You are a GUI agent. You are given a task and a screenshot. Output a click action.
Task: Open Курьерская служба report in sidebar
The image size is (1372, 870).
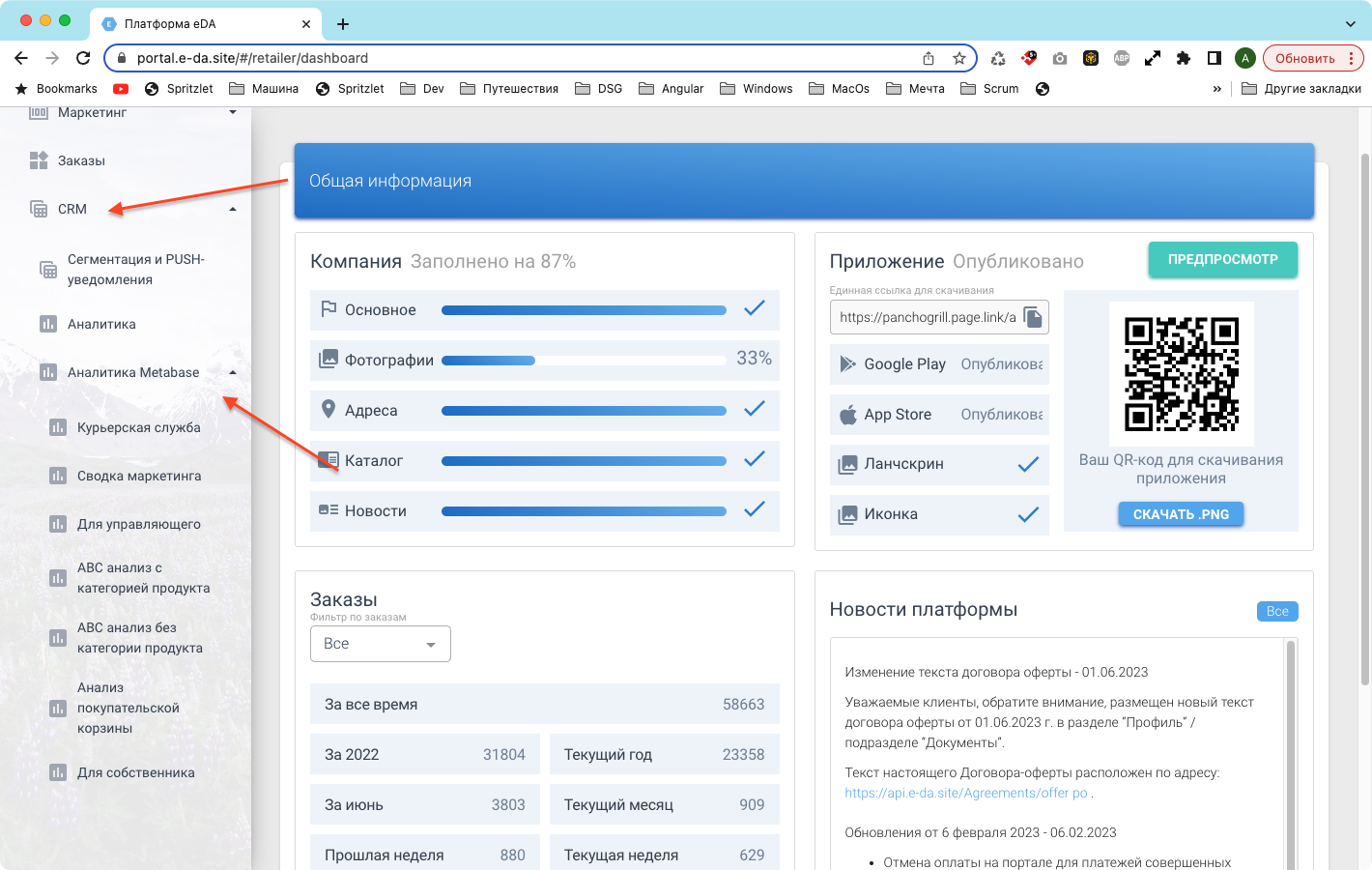138,427
